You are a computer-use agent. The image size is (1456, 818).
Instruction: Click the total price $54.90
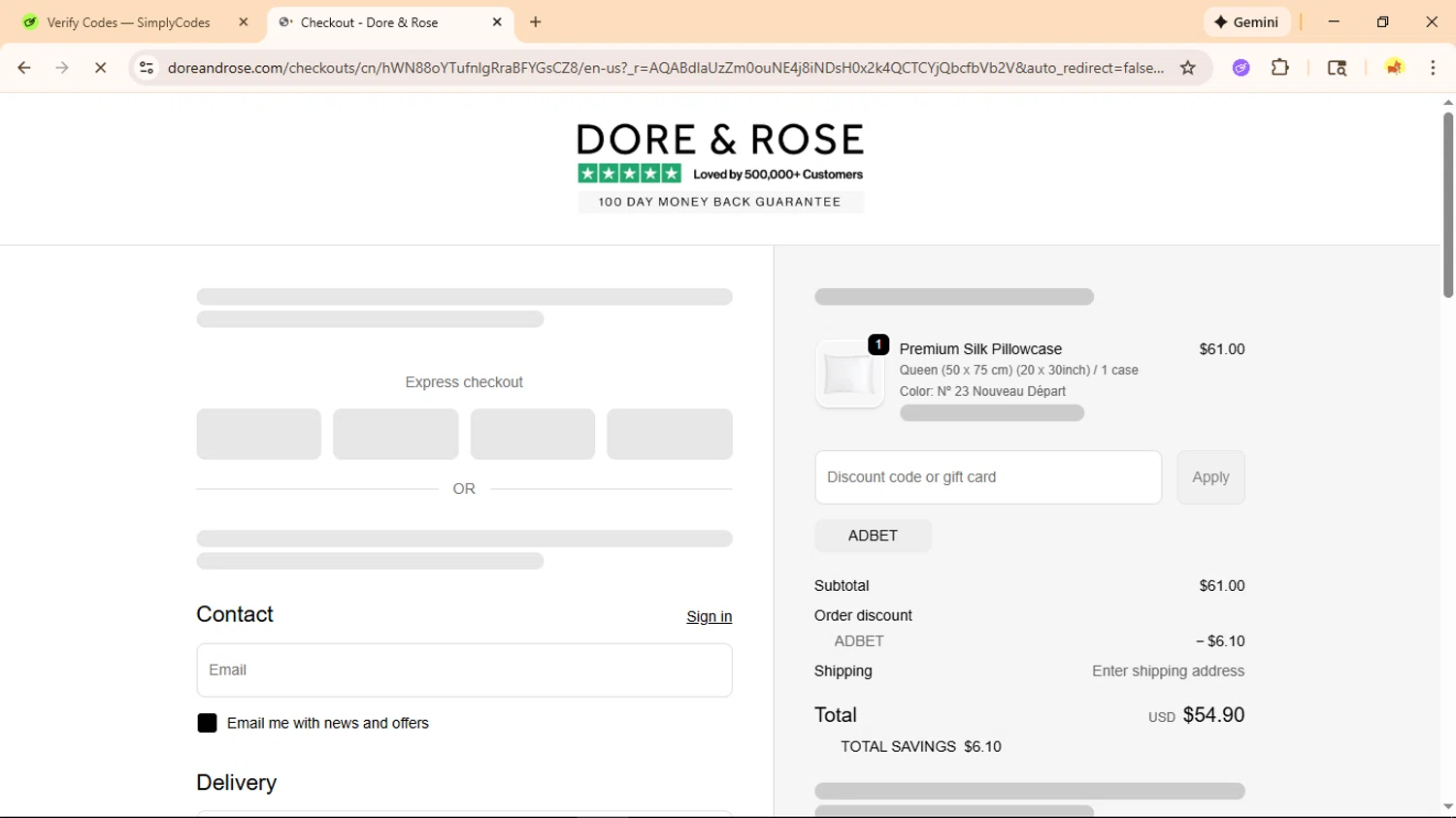(1213, 715)
